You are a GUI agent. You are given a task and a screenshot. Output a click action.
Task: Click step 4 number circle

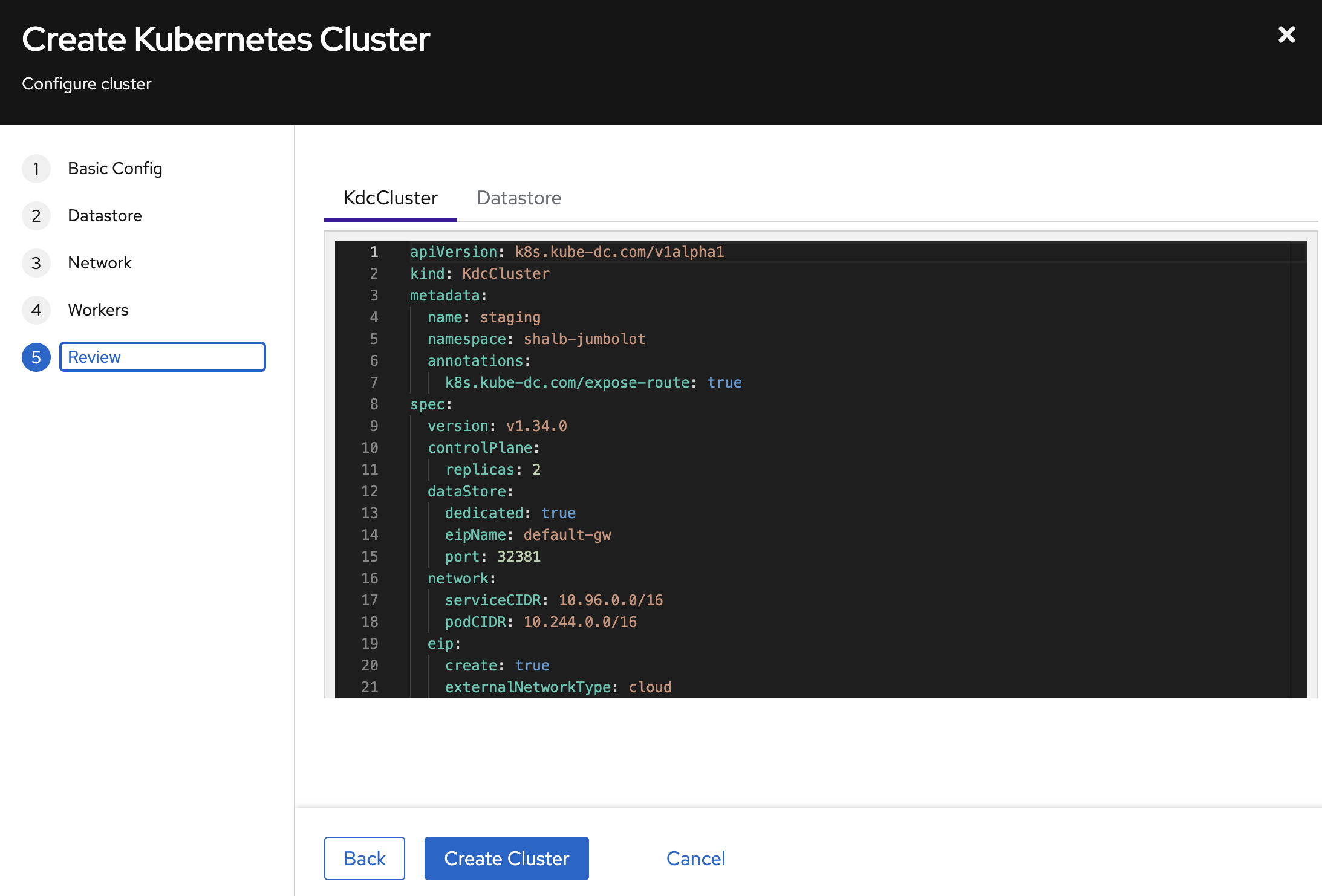pos(36,310)
